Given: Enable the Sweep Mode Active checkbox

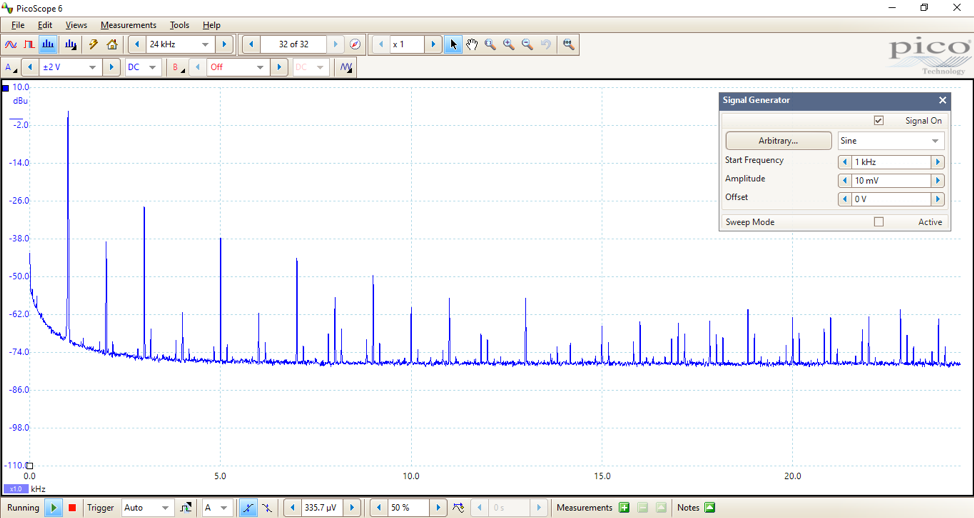Looking at the screenshot, I should 878,222.
